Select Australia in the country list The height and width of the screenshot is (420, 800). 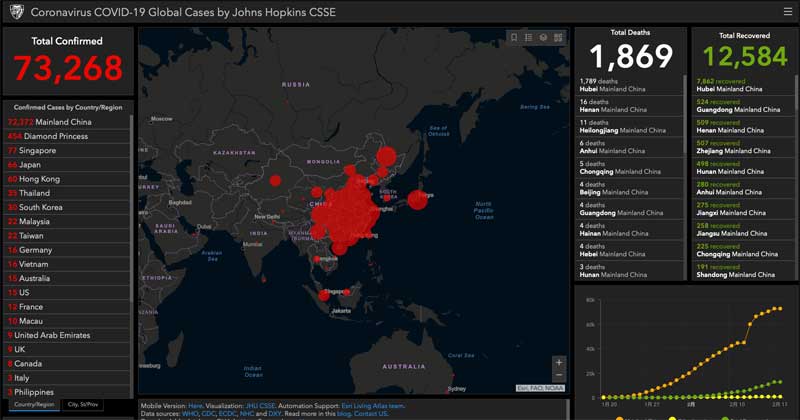point(67,278)
